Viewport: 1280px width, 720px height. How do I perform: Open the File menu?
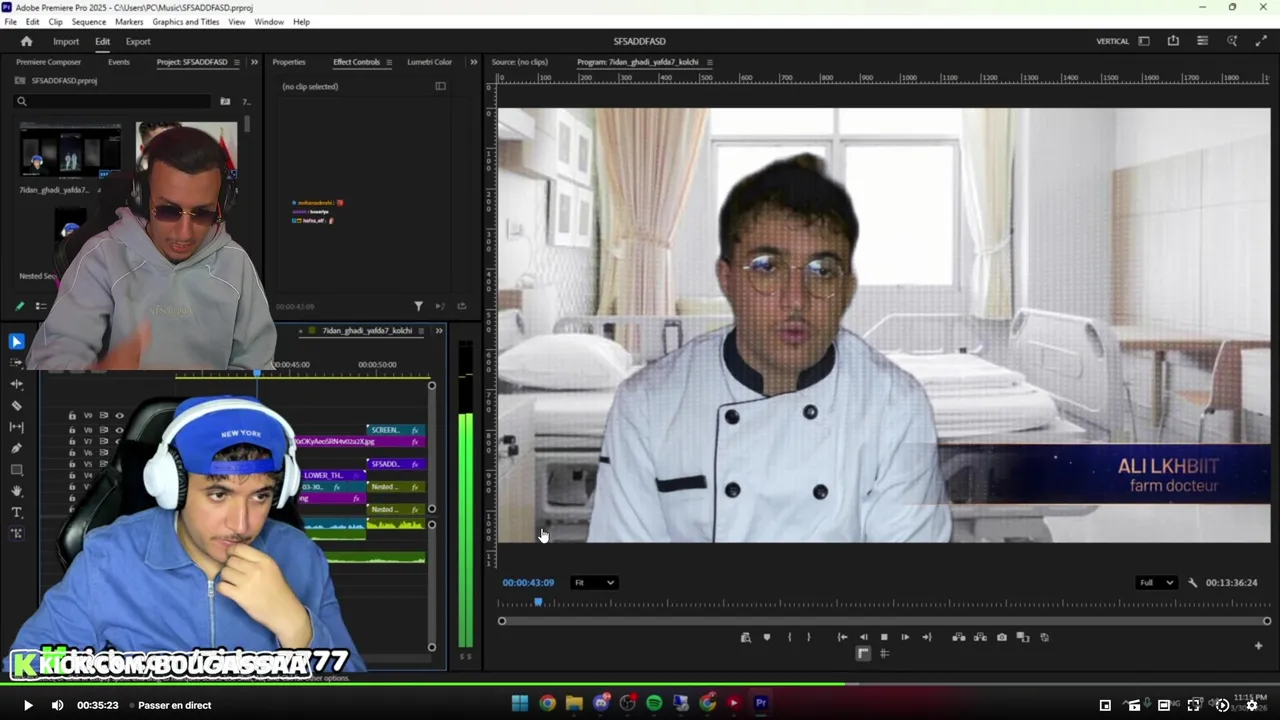pos(10,21)
